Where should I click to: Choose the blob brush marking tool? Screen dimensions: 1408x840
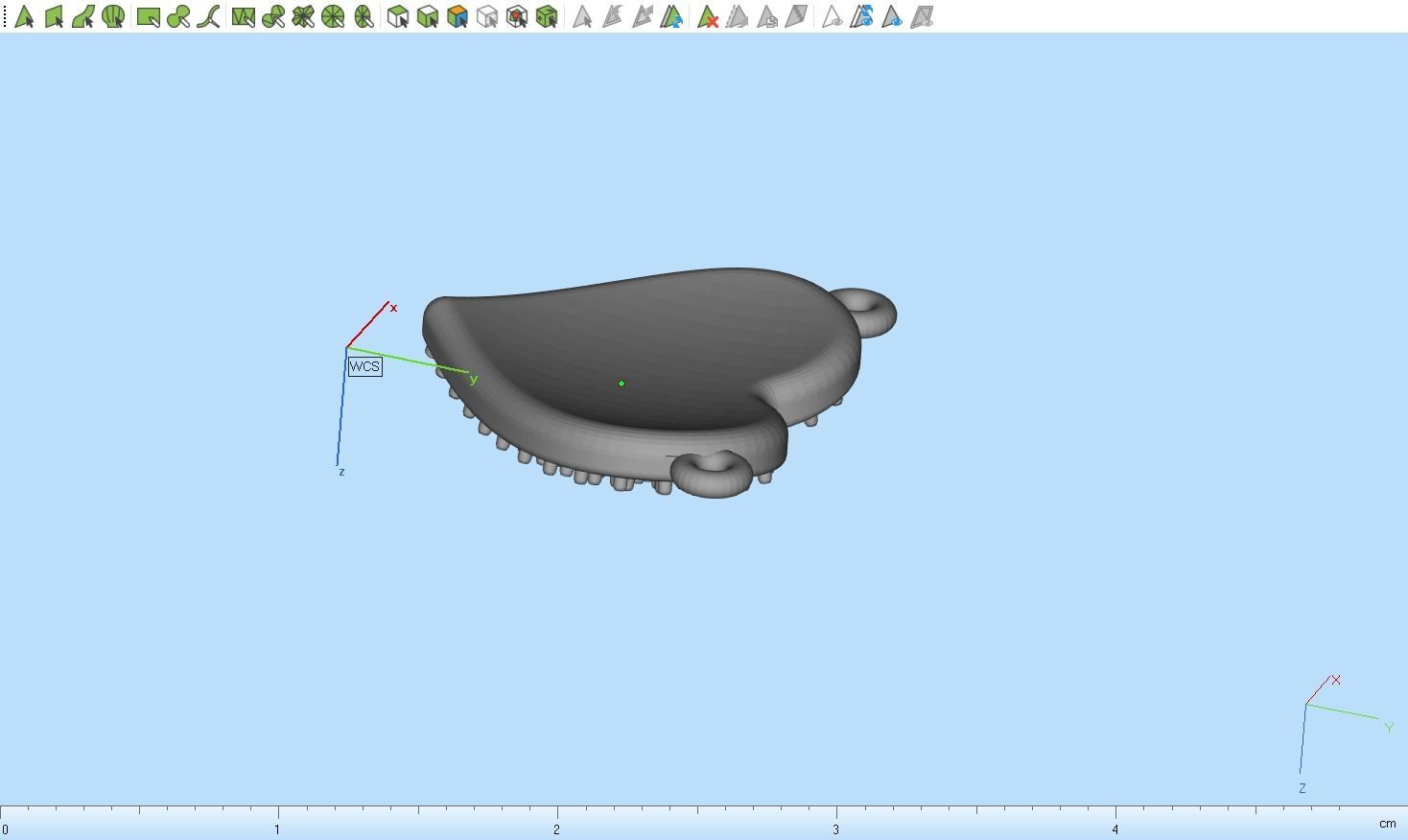(177, 16)
